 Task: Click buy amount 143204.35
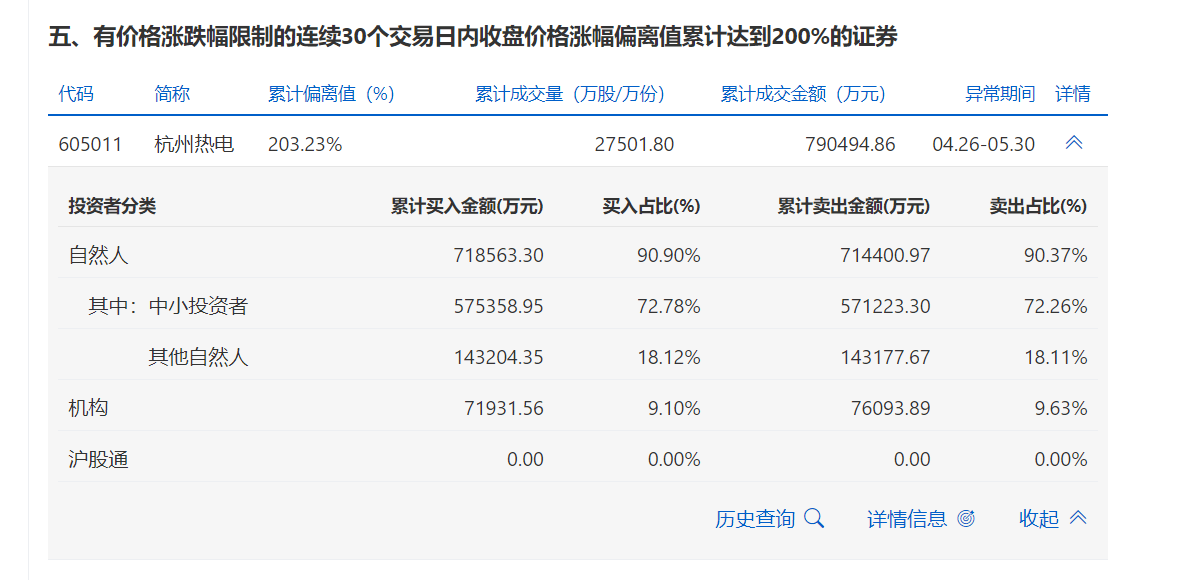pos(499,358)
